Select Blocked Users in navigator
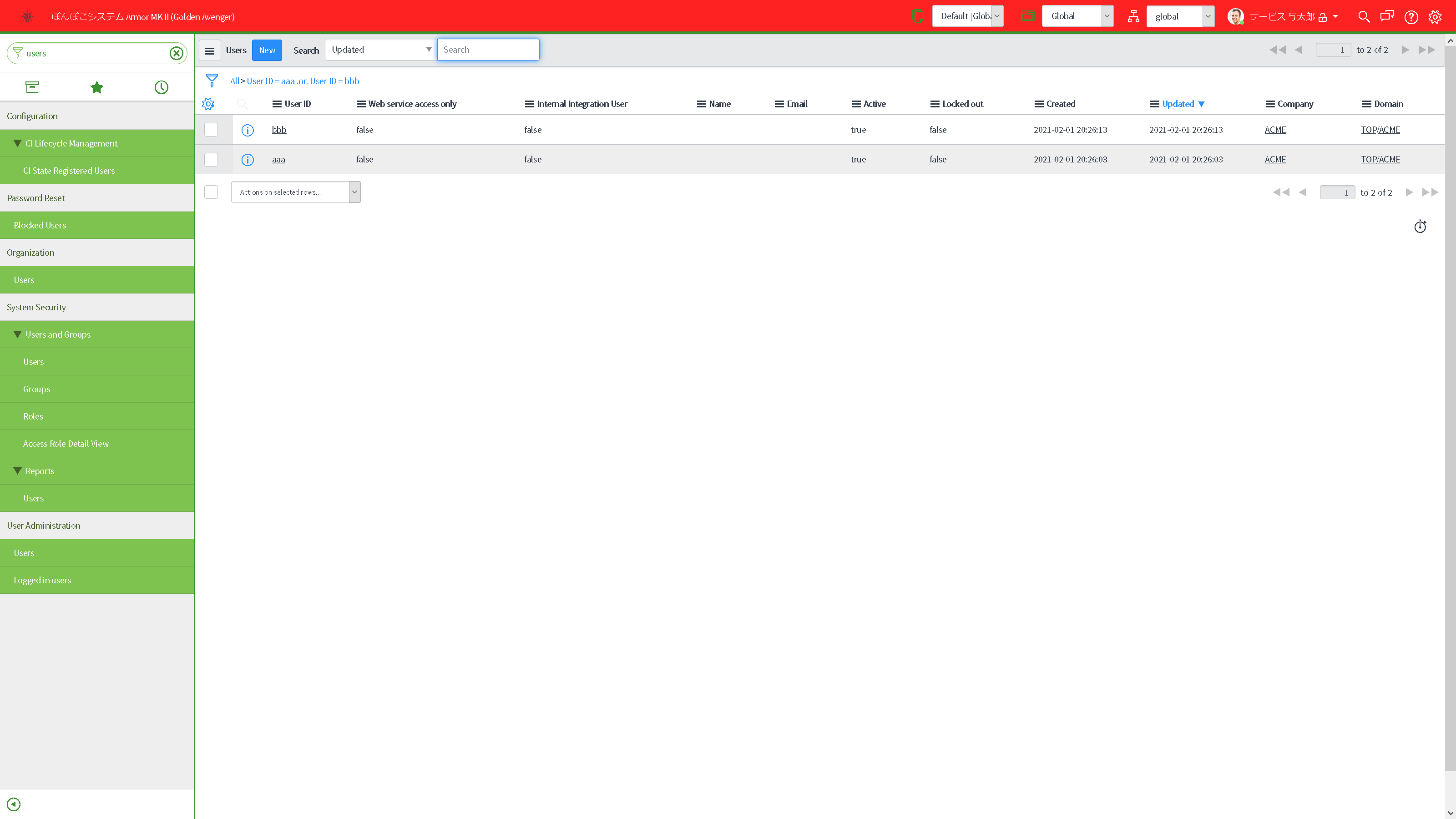The height and width of the screenshot is (819, 1456). [x=40, y=225]
